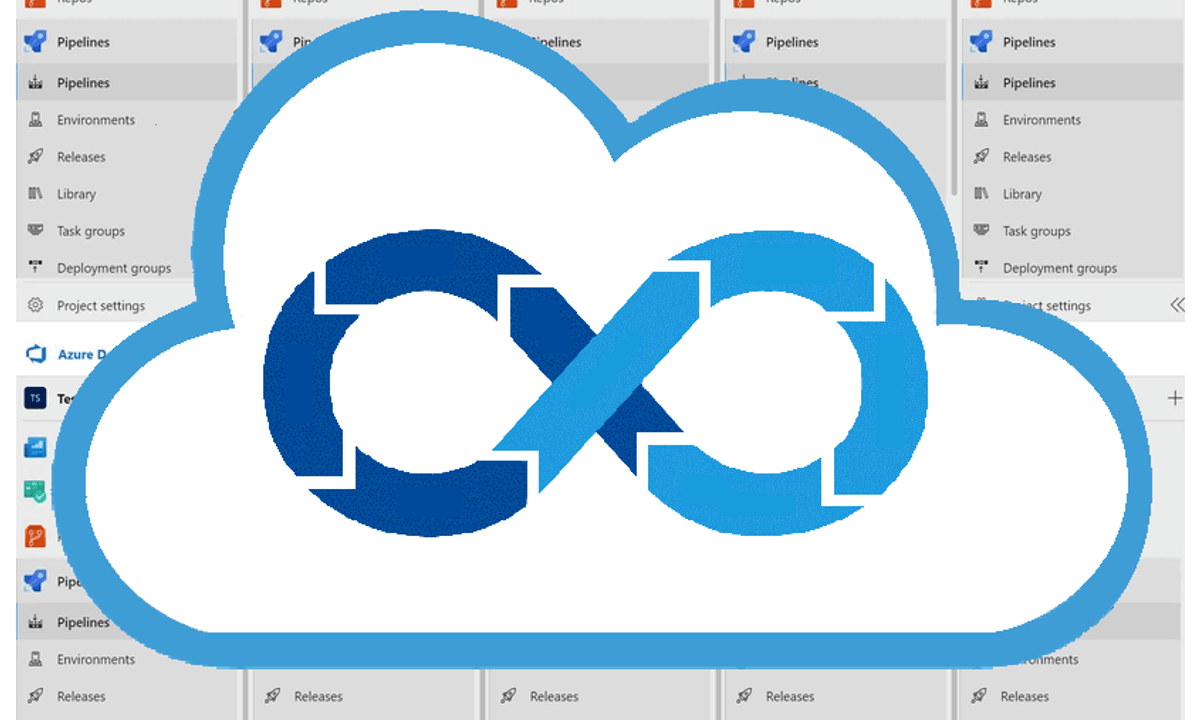Open the TS project avatar

click(x=36, y=398)
